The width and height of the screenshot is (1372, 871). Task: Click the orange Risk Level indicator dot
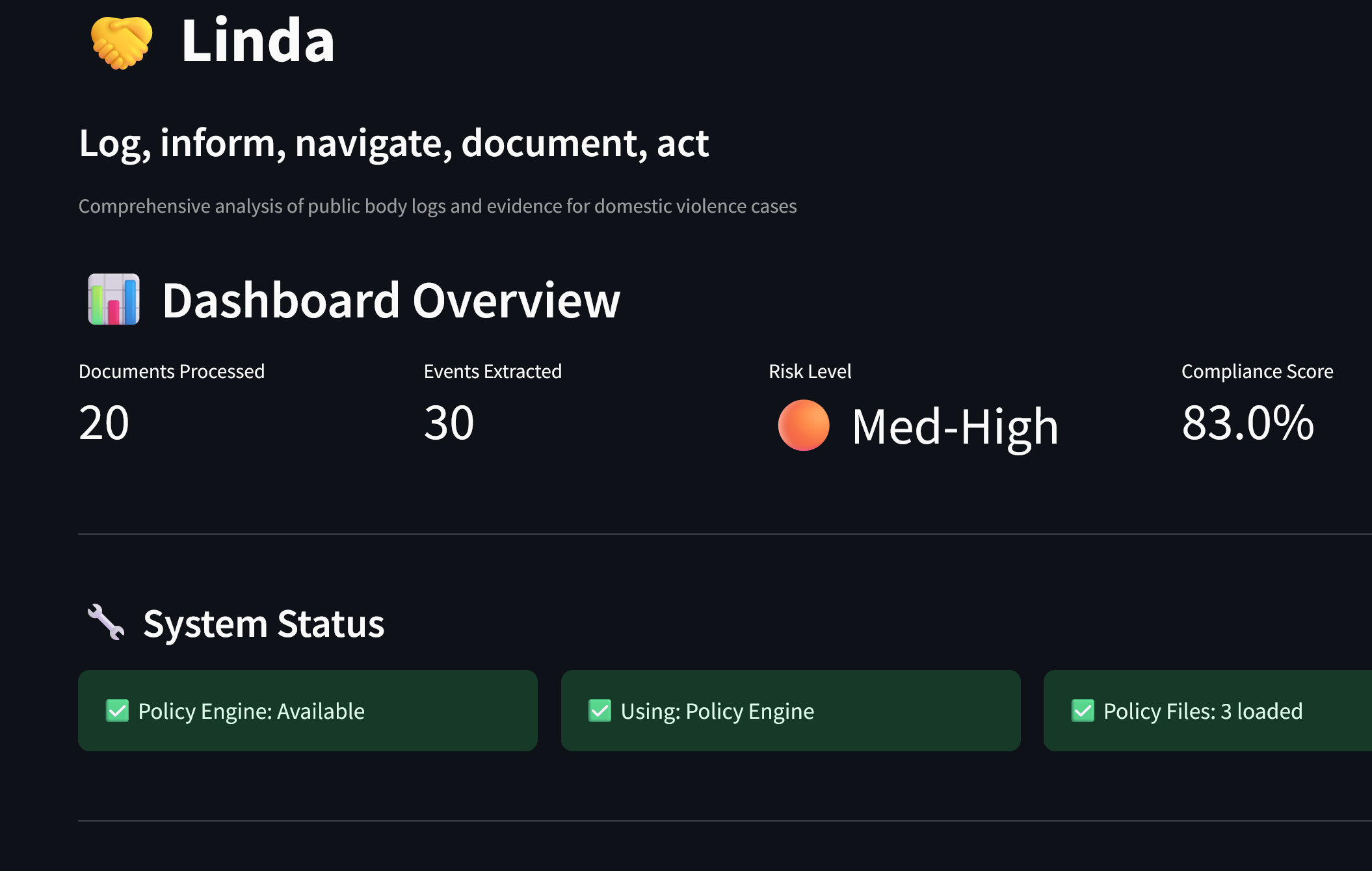803,426
